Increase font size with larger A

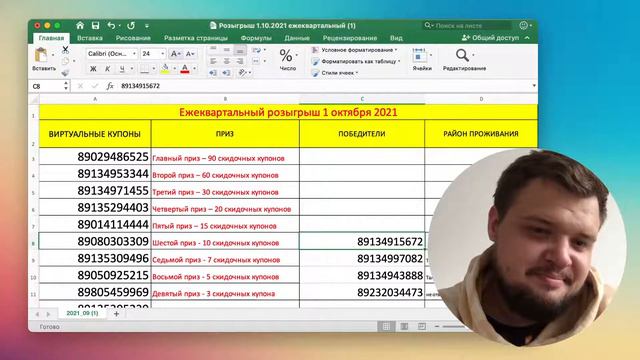click(x=175, y=53)
